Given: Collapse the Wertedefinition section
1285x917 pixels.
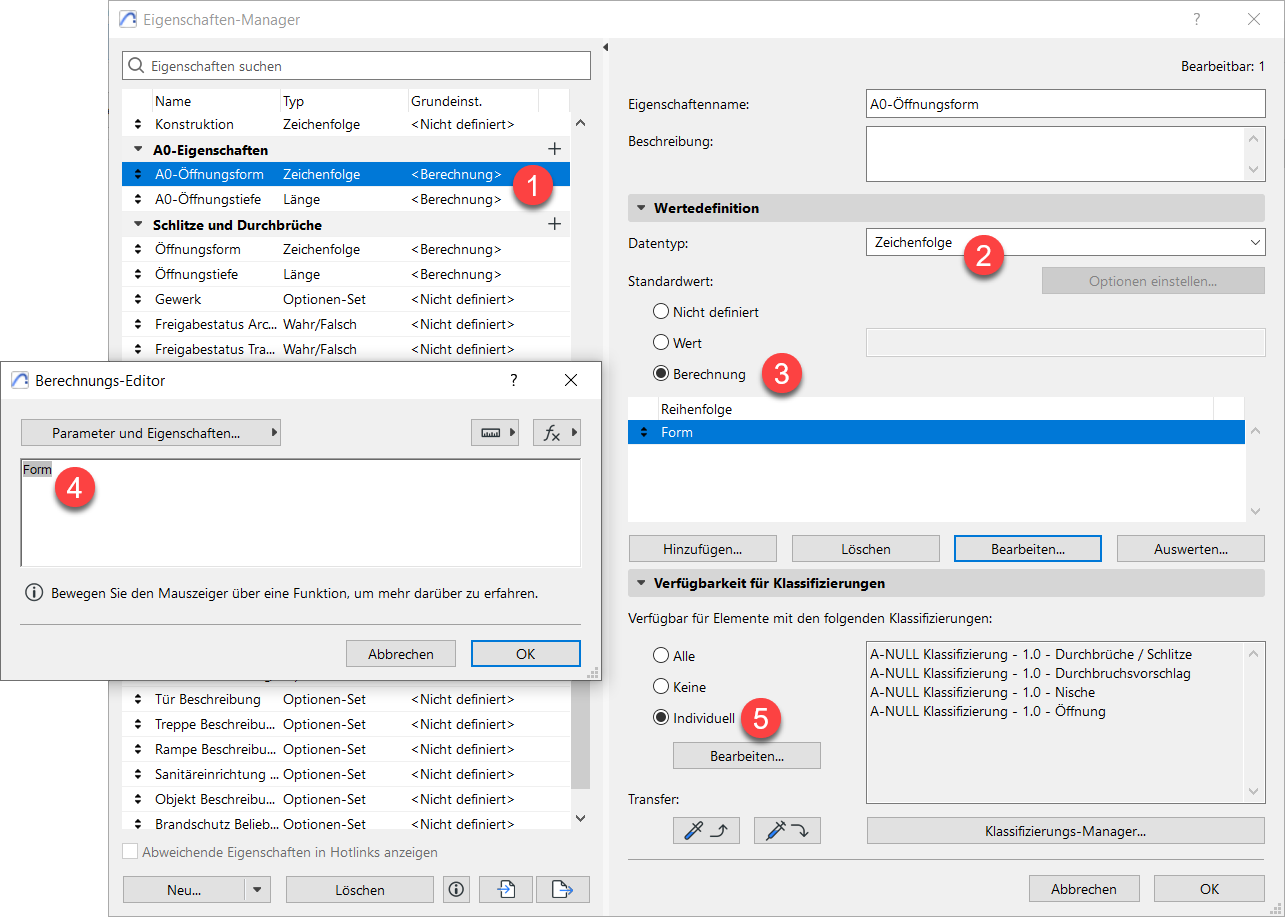Looking at the screenshot, I should [641, 208].
